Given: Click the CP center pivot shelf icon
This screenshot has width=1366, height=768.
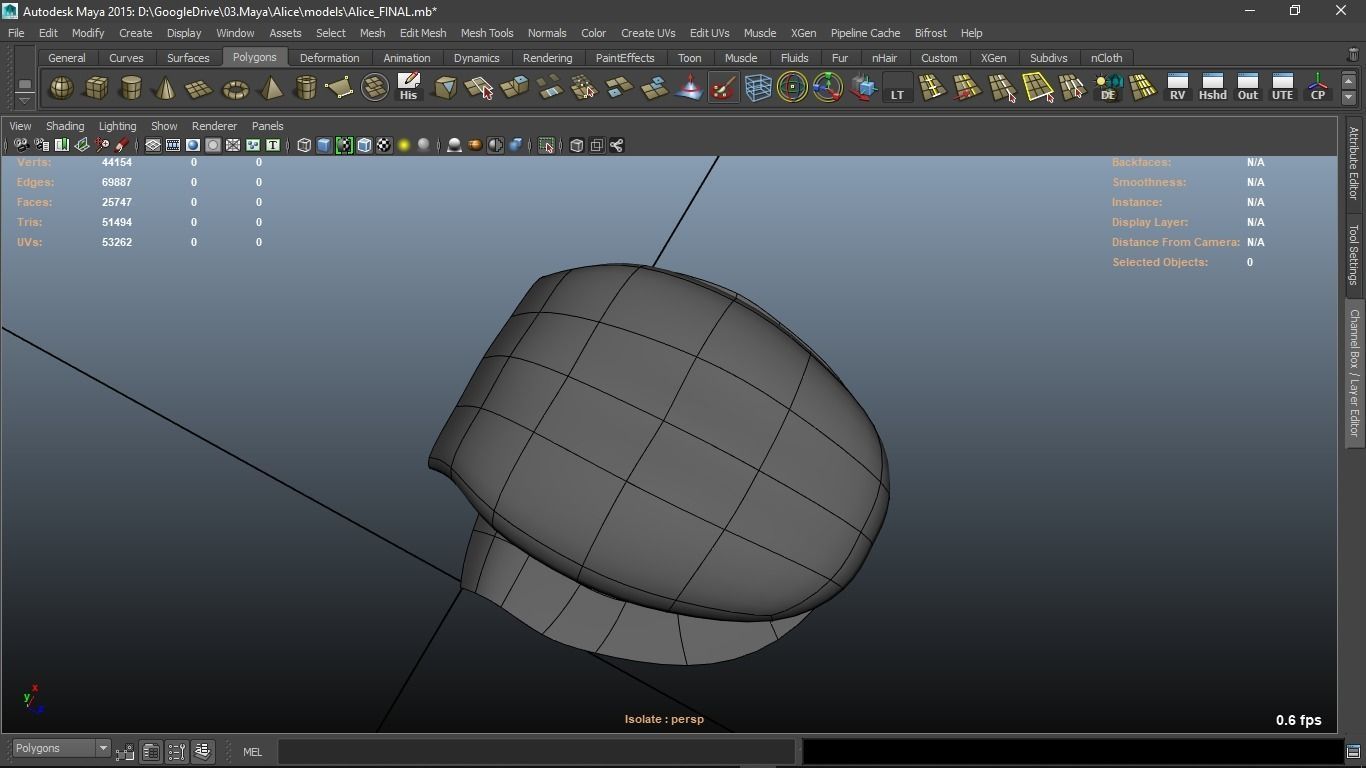Looking at the screenshot, I should coord(1318,88).
